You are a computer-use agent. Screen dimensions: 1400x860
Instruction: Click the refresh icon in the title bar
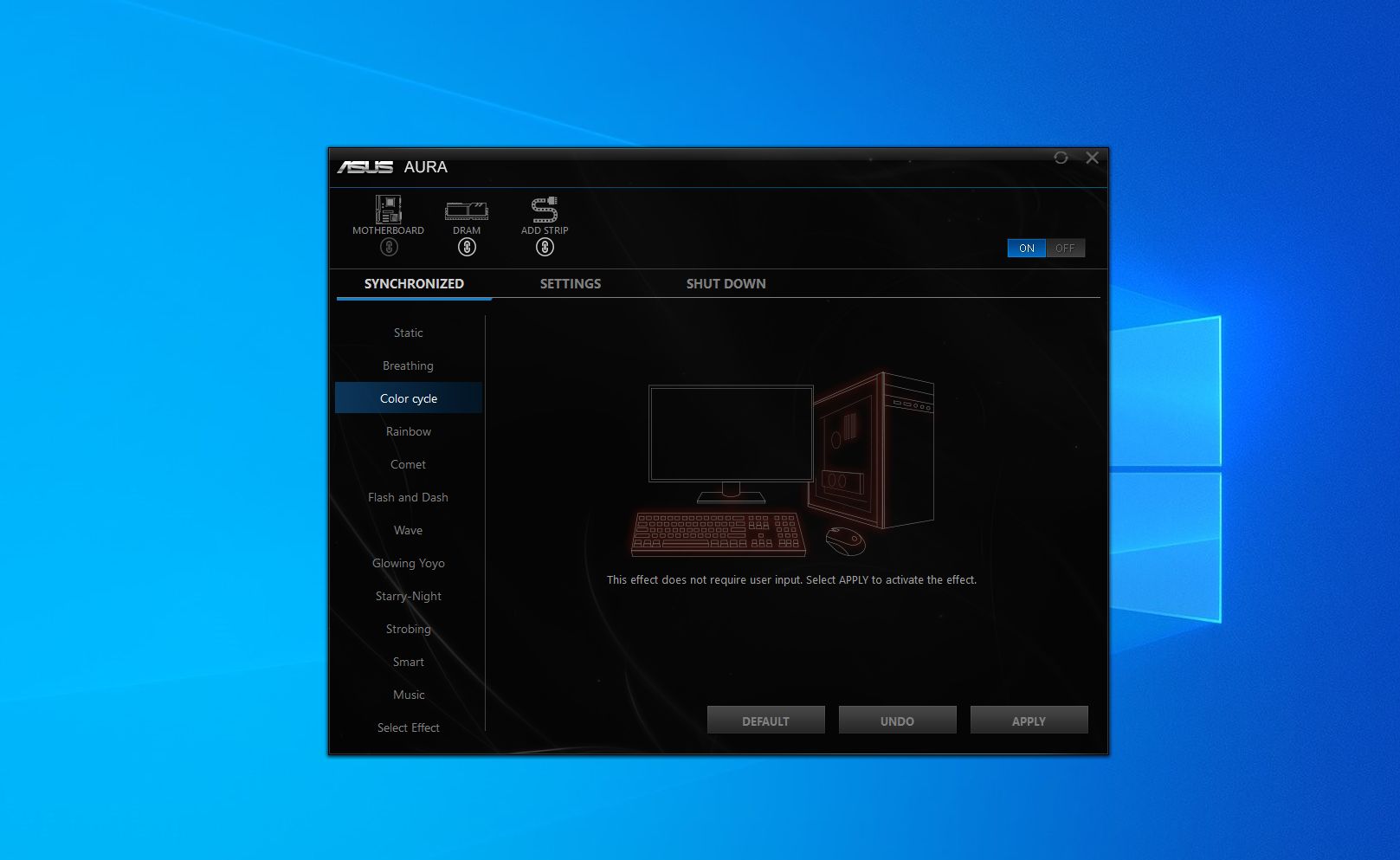pos(1061,158)
